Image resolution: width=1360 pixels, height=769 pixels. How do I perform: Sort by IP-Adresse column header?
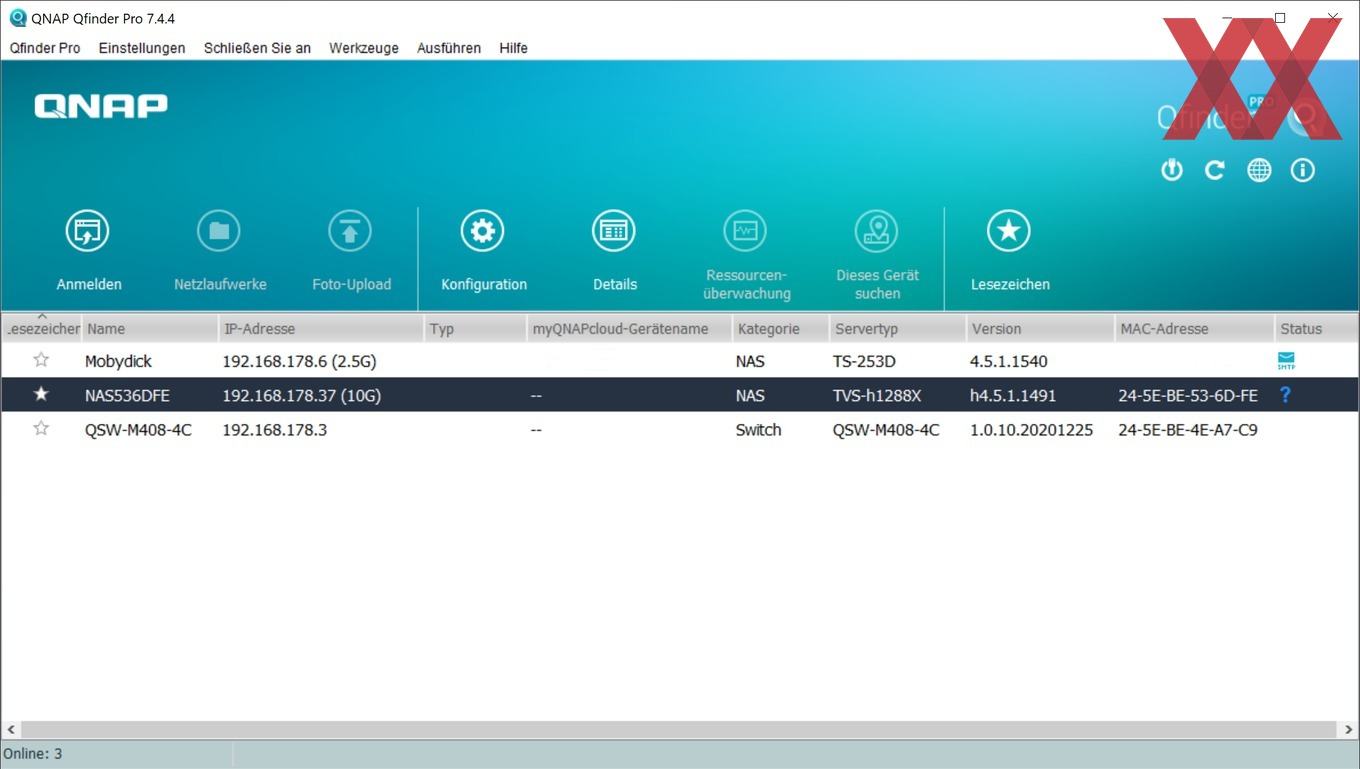(x=321, y=328)
